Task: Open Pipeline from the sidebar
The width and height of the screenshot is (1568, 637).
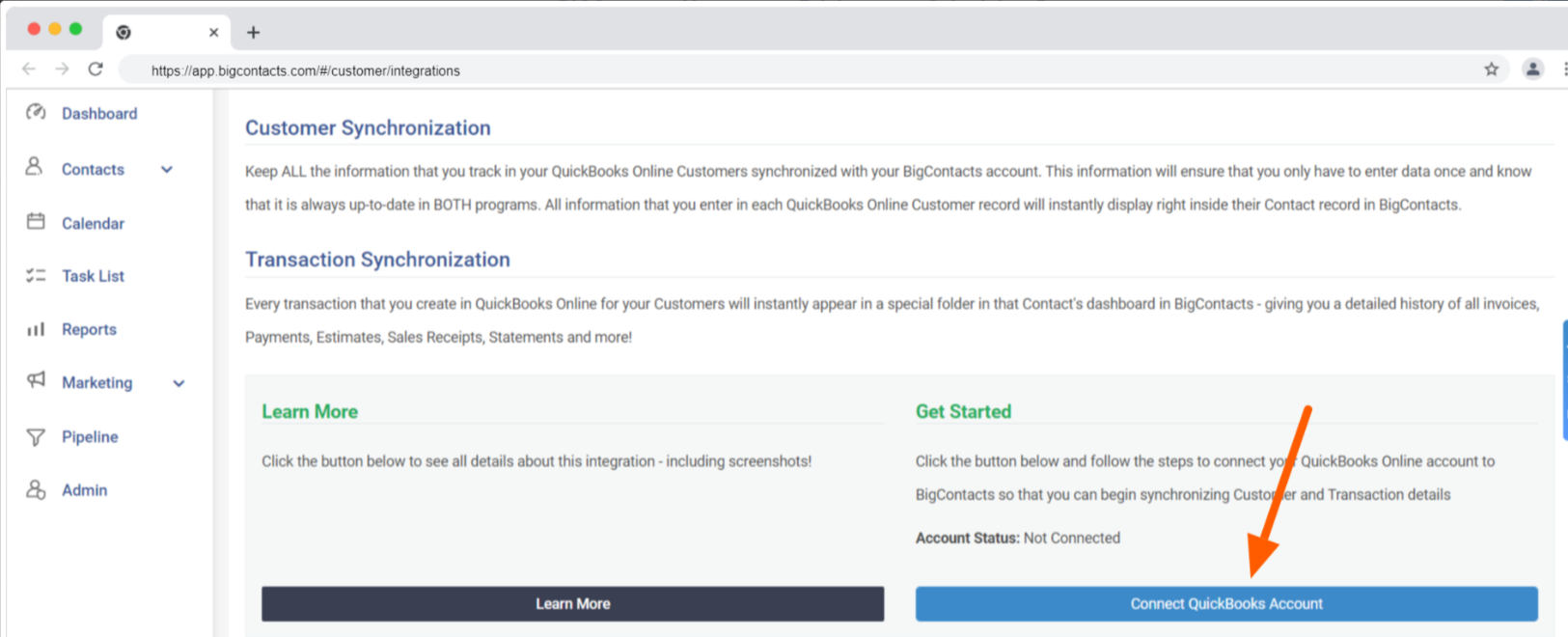Action: (90, 436)
